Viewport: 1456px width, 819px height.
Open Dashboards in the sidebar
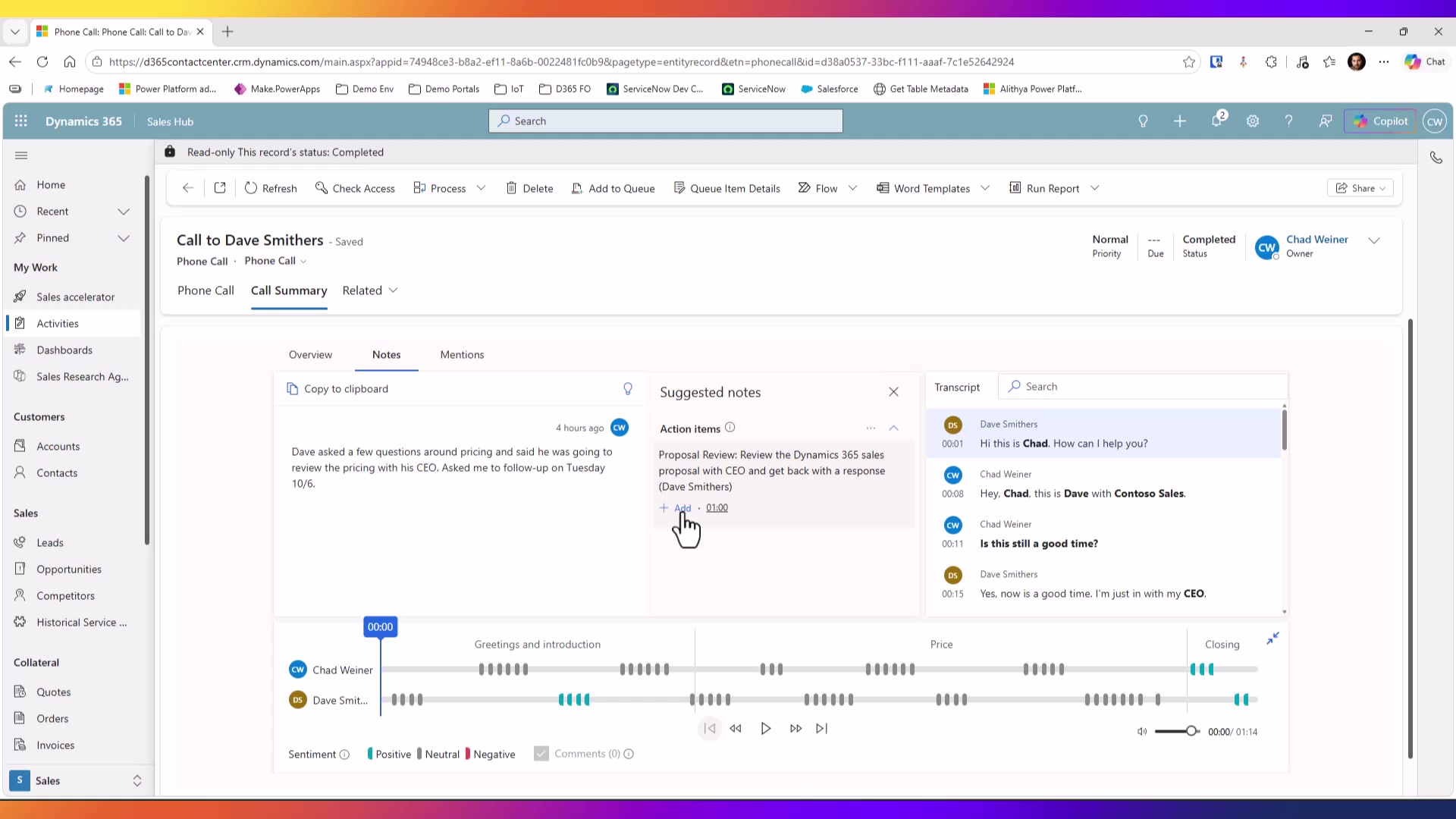[74, 350]
